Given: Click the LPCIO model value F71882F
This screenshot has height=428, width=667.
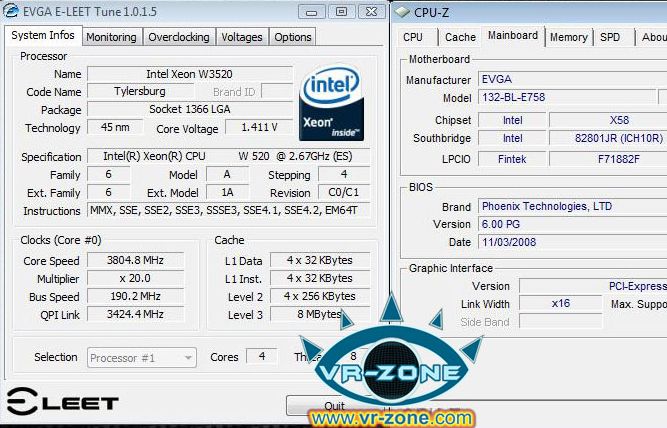Looking at the screenshot, I should tap(608, 159).
